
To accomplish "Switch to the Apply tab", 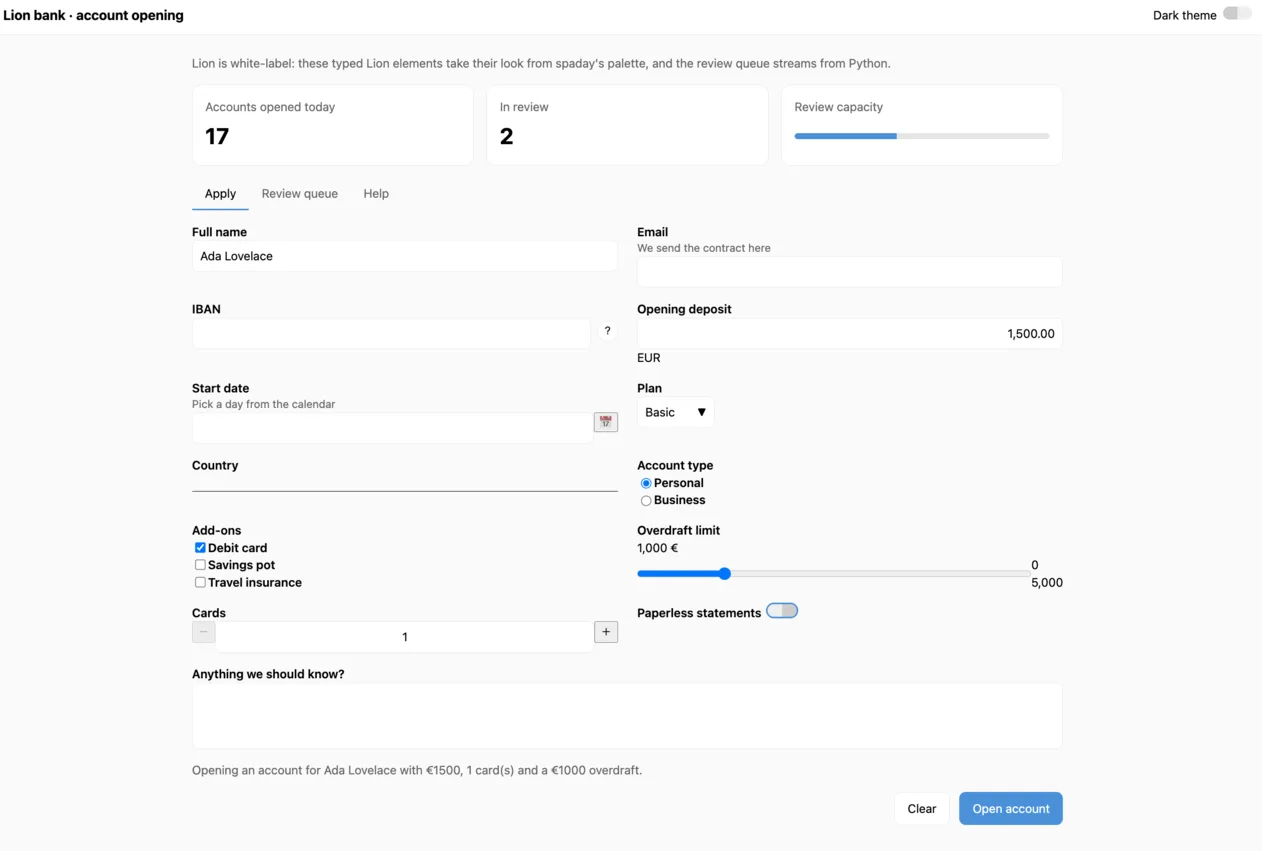I will [220, 194].
